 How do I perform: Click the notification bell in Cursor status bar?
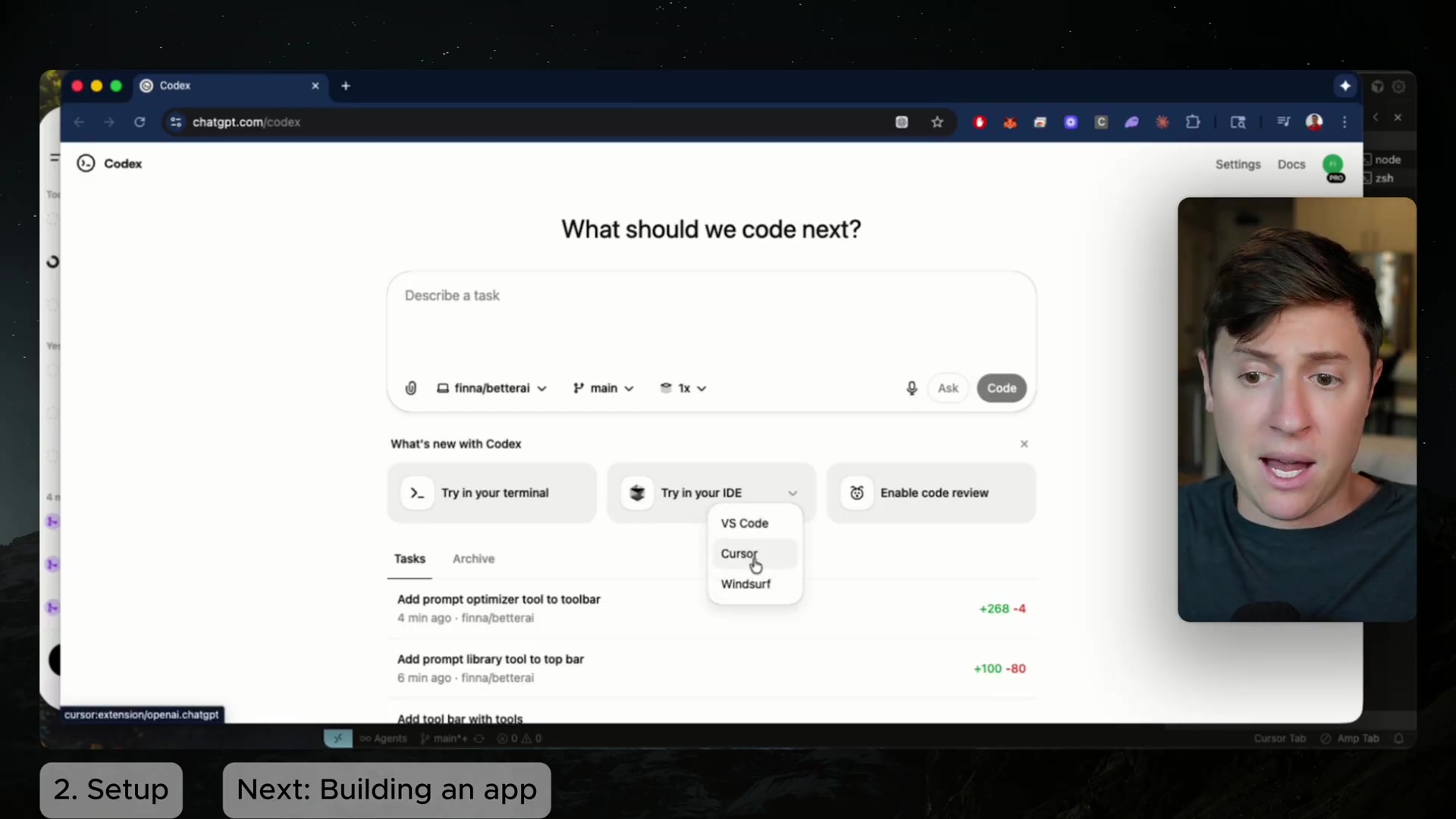click(1398, 739)
